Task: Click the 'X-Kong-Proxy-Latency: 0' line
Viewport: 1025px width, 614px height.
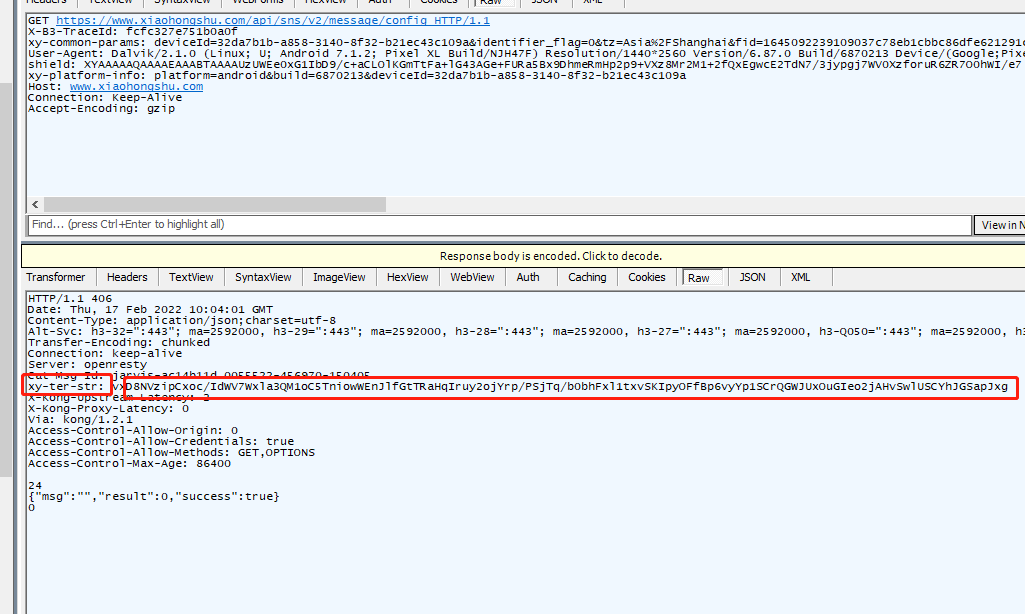Action: coord(109,409)
